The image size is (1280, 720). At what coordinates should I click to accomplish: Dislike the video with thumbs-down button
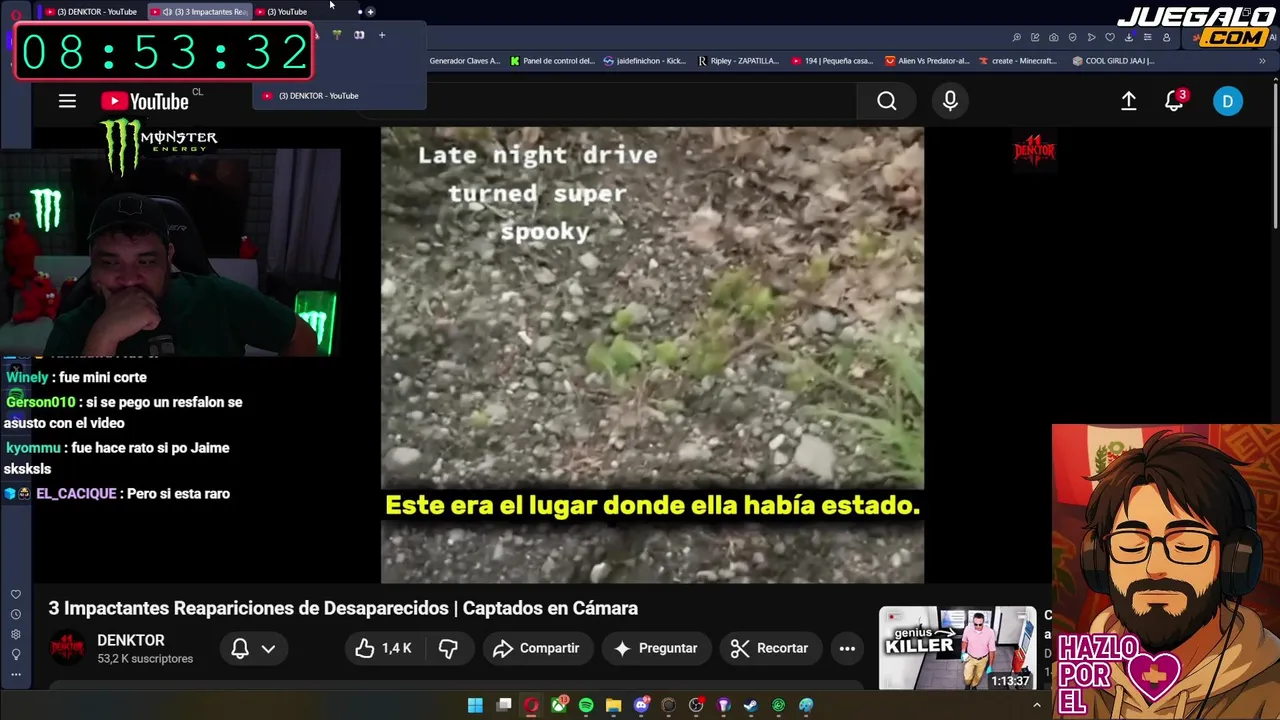(448, 648)
